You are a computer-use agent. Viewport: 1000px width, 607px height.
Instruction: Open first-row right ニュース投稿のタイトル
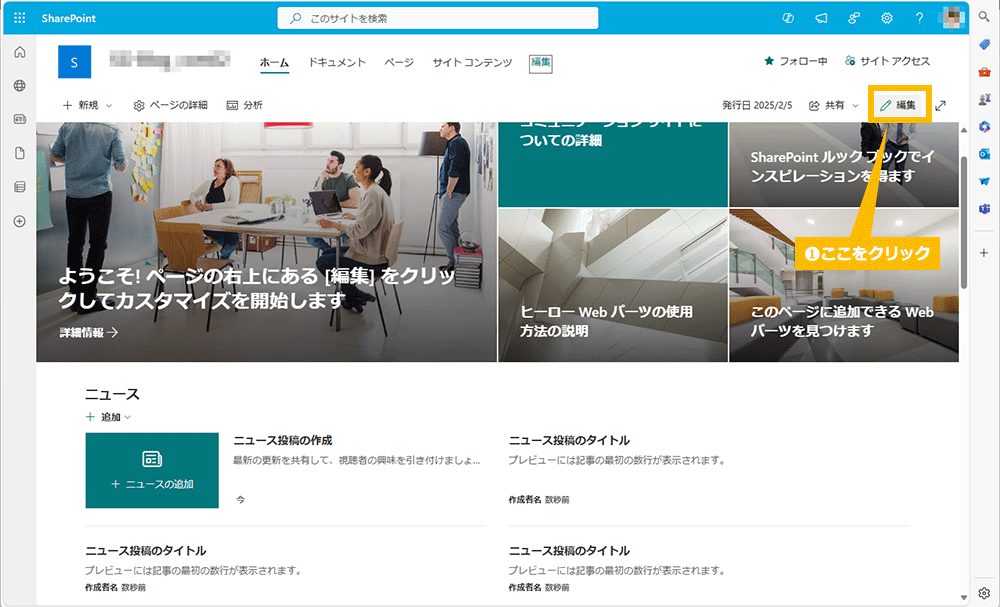569,441
